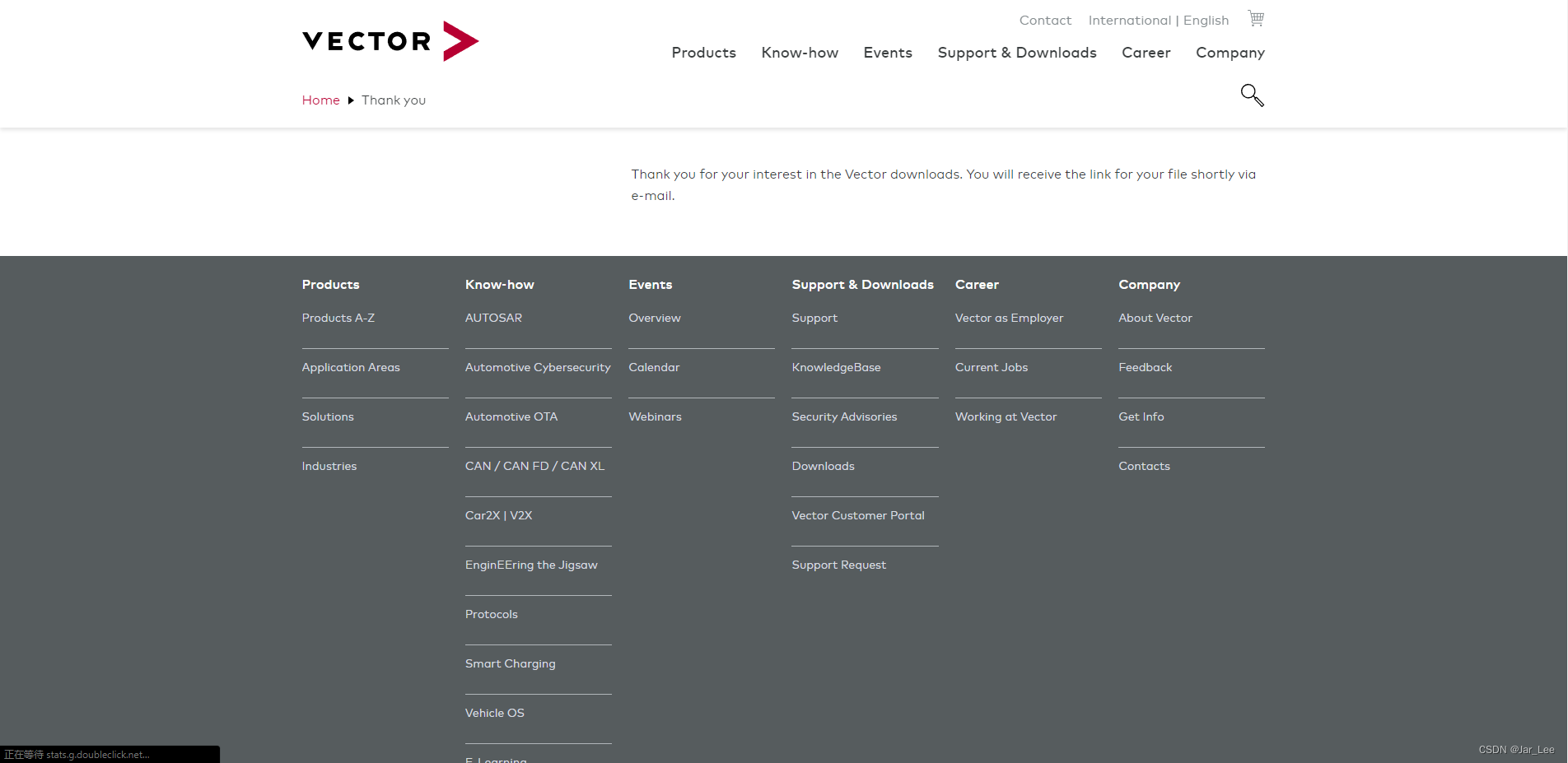Open Car2X | V2X footer link
Image resolution: width=1568 pixels, height=763 pixels.
tap(498, 515)
